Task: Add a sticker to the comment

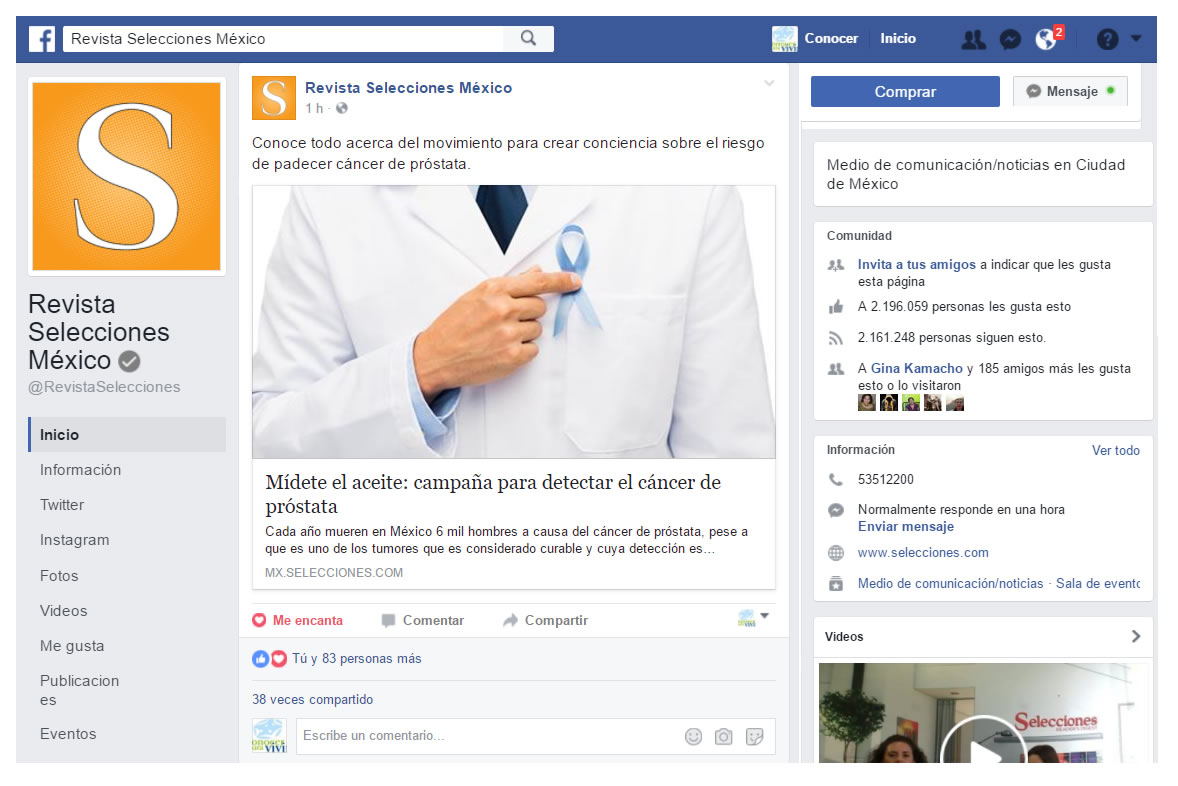Action: (755, 737)
